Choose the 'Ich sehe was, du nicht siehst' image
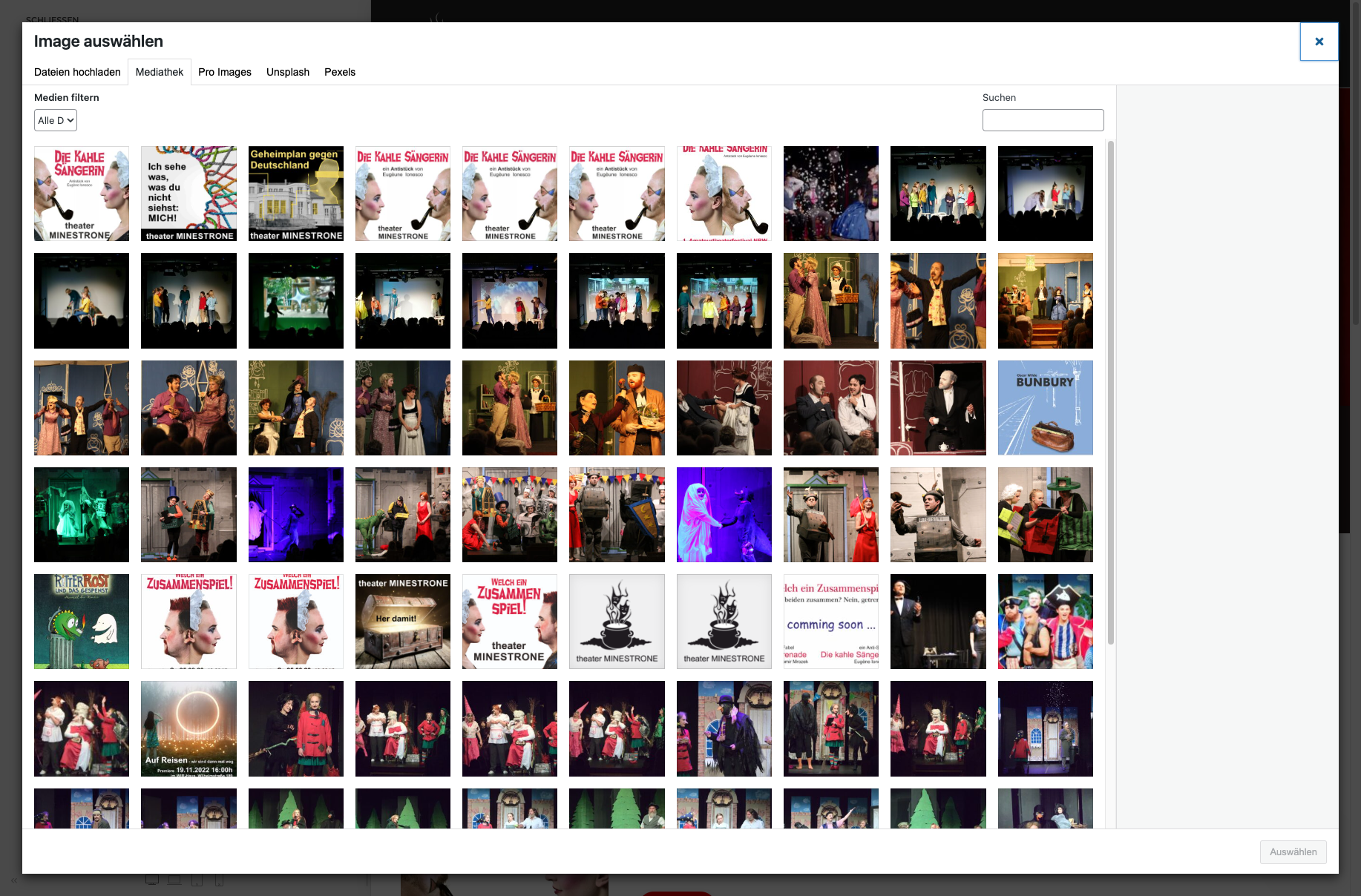Viewport: 1361px width, 896px height. (x=188, y=194)
